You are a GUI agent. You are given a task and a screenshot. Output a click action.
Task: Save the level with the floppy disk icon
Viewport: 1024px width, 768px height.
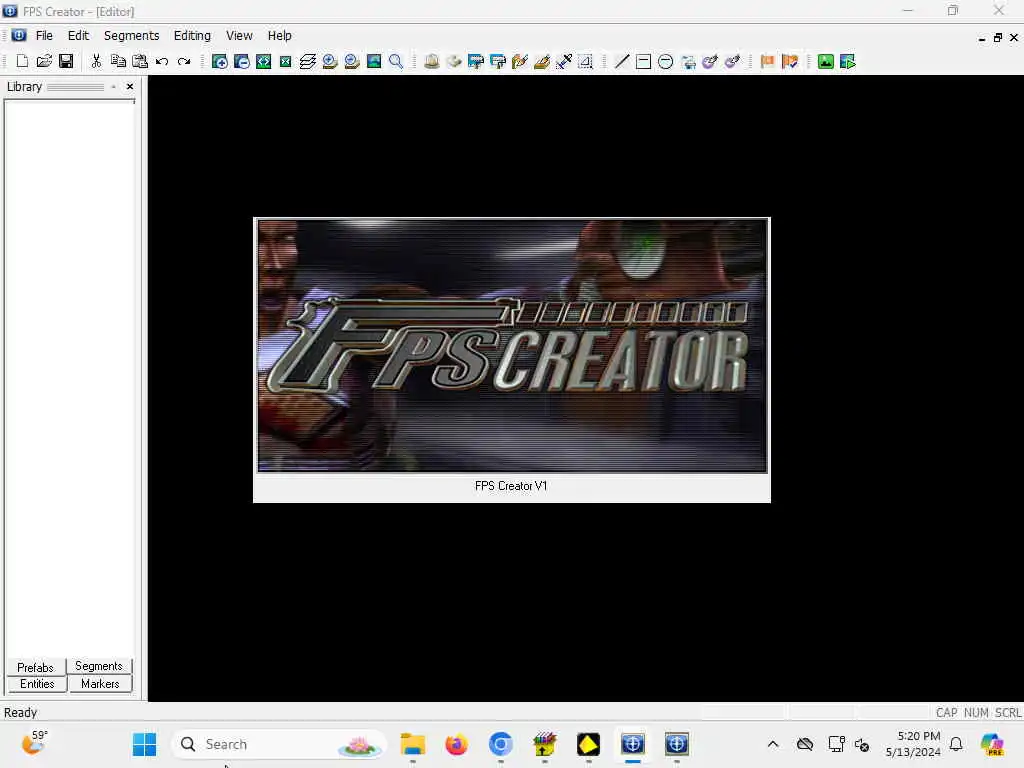click(x=66, y=61)
